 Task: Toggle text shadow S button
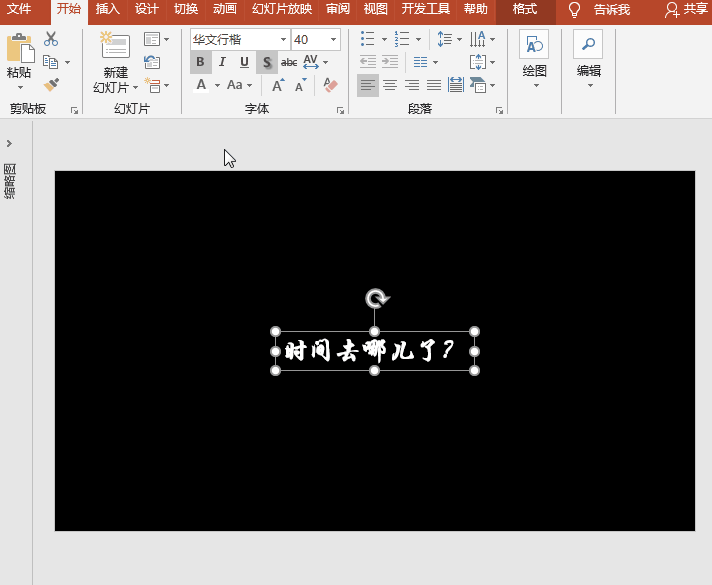point(267,62)
